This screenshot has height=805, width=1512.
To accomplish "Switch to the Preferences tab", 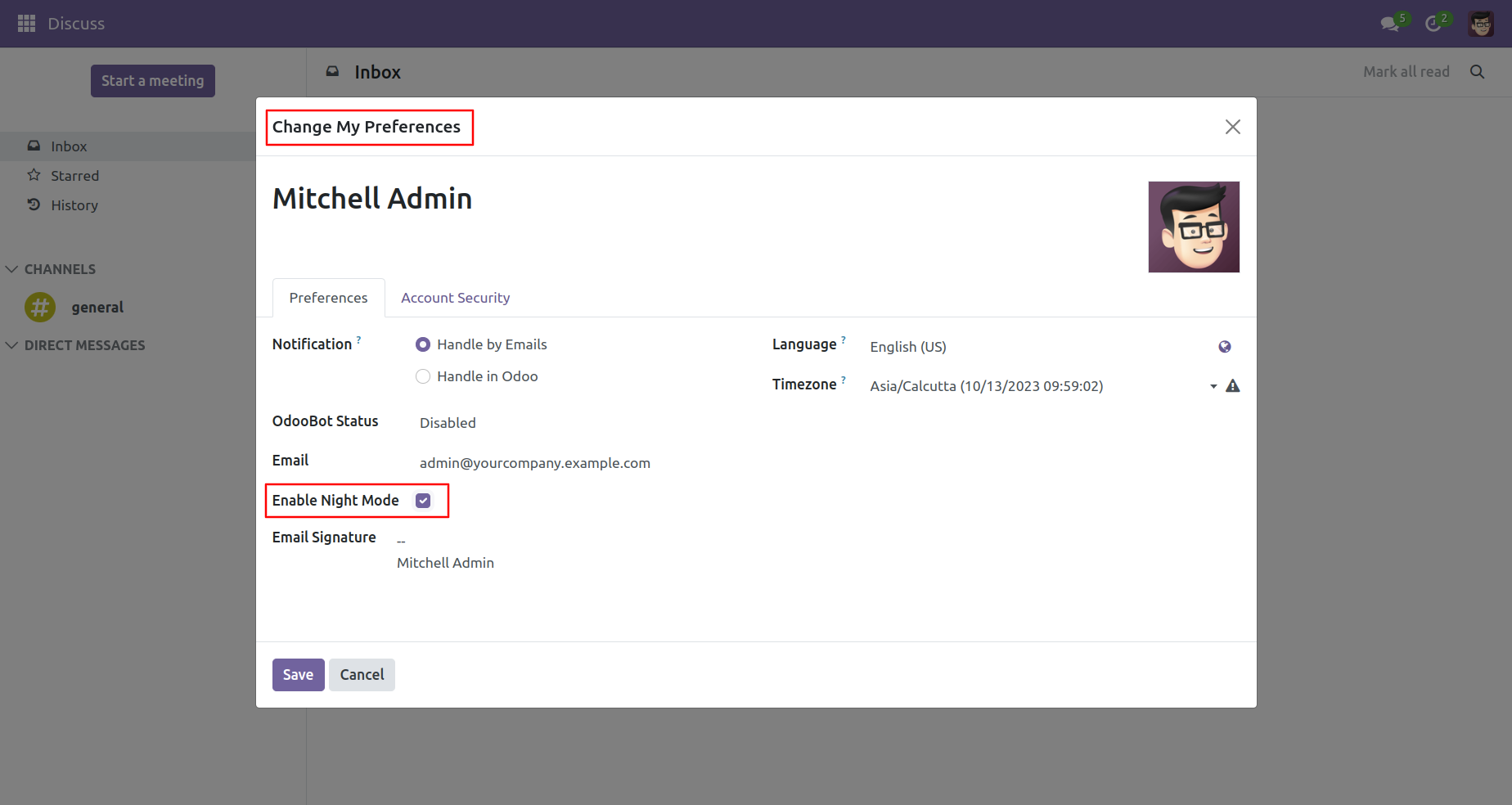I will click(328, 298).
